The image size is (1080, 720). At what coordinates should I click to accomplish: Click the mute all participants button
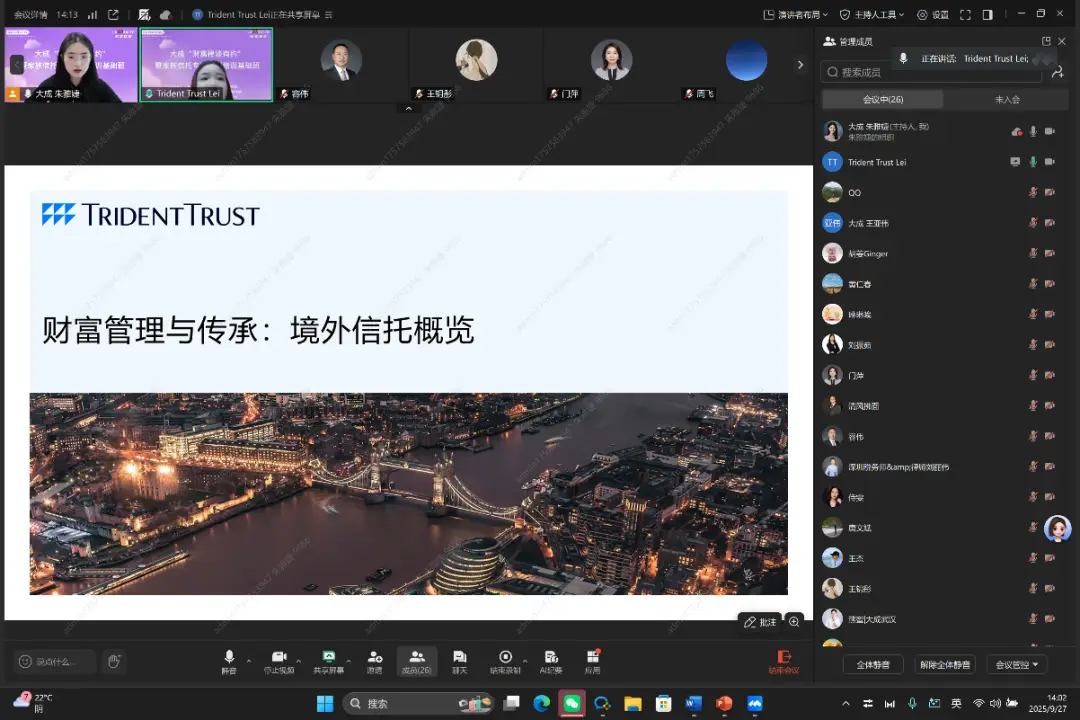873,664
